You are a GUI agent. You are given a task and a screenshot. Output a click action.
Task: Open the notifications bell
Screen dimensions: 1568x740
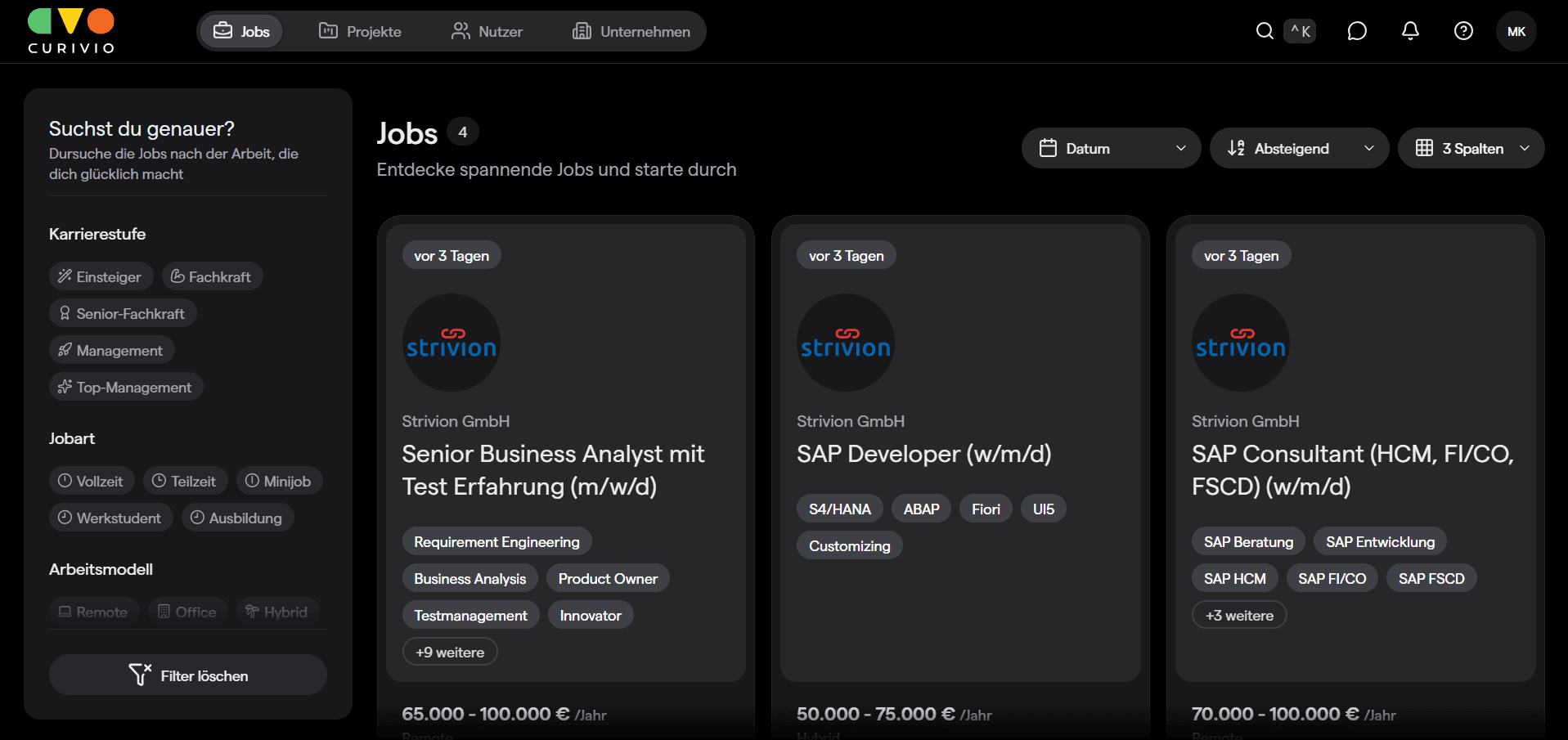(1410, 31)
